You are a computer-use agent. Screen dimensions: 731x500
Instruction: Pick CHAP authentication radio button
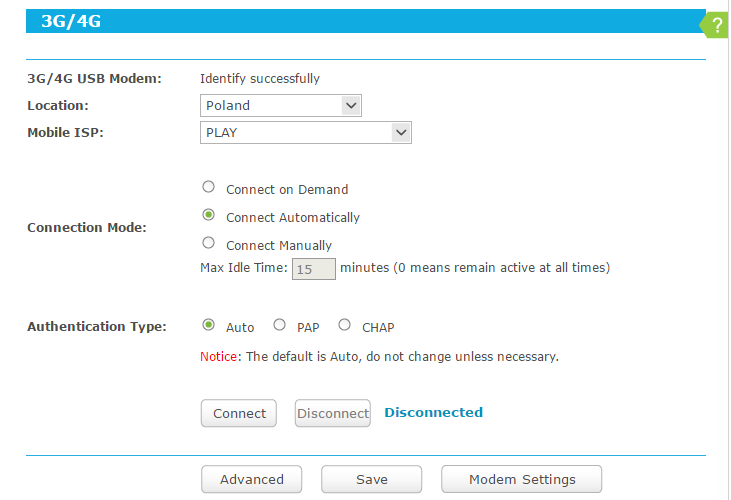344,325
